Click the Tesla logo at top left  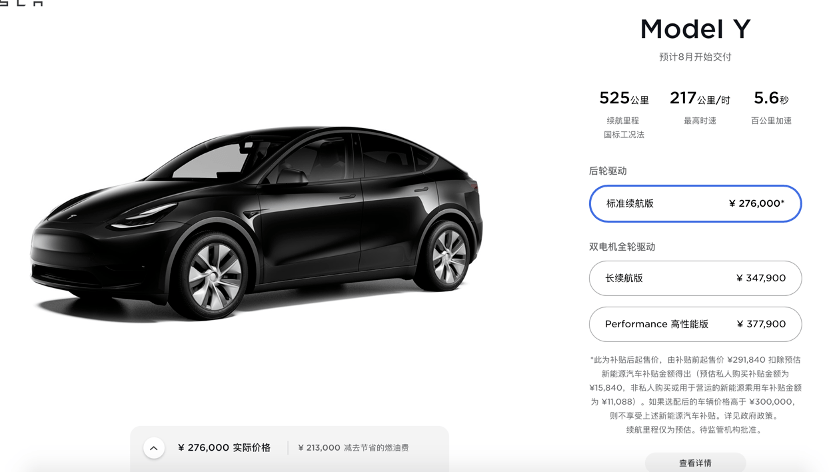pos(21,3)
